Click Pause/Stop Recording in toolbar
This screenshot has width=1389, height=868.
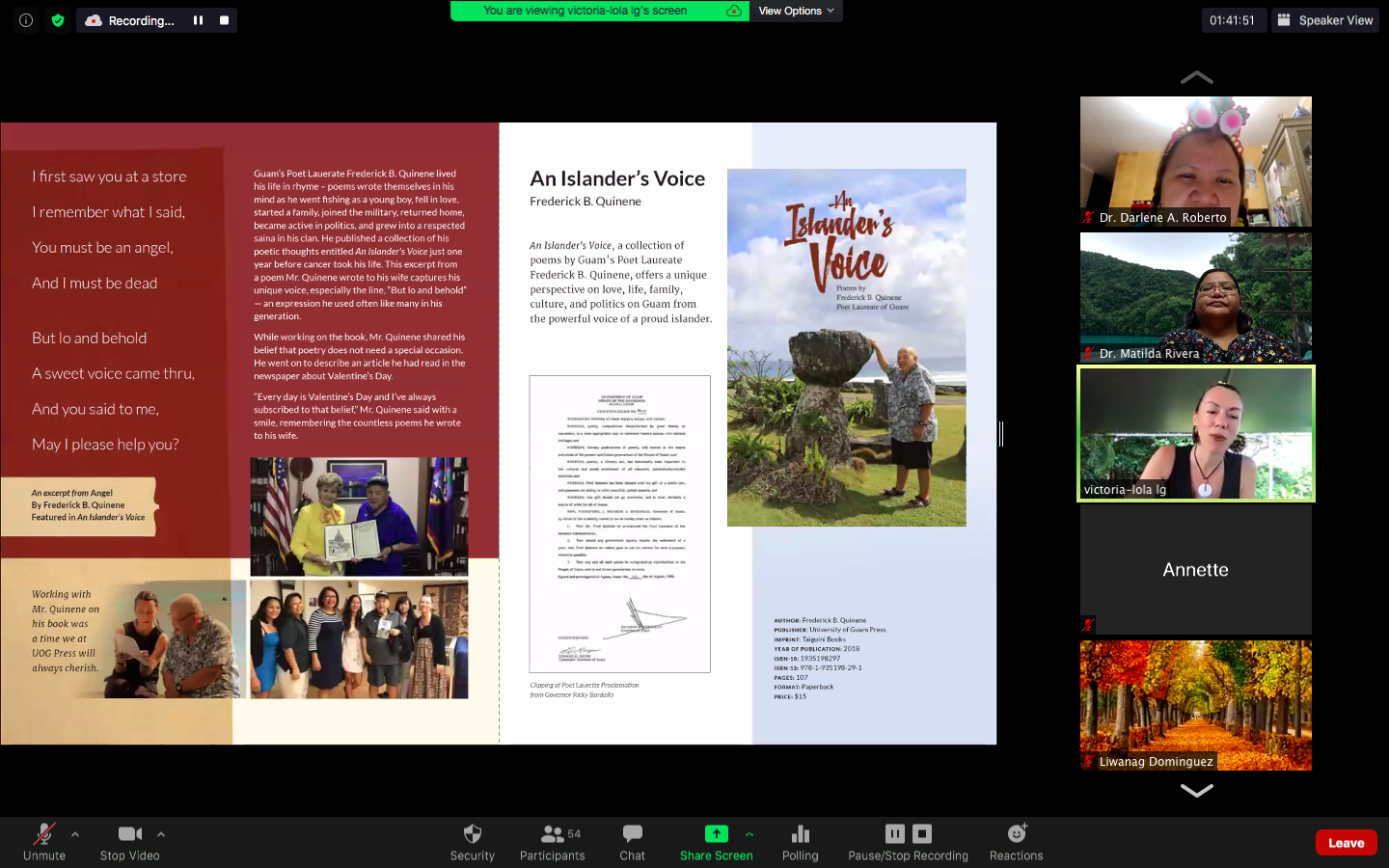[x=909, y=841]
